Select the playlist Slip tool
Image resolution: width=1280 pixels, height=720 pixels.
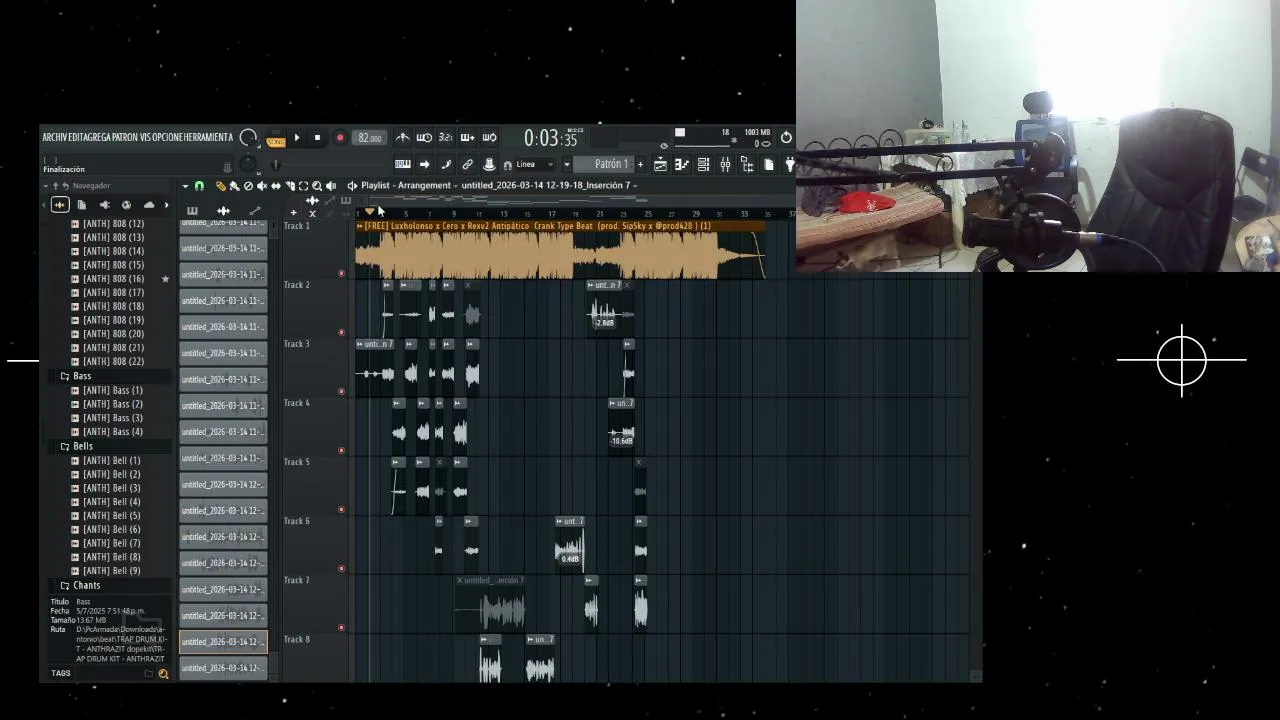click(x=276, y=186)
